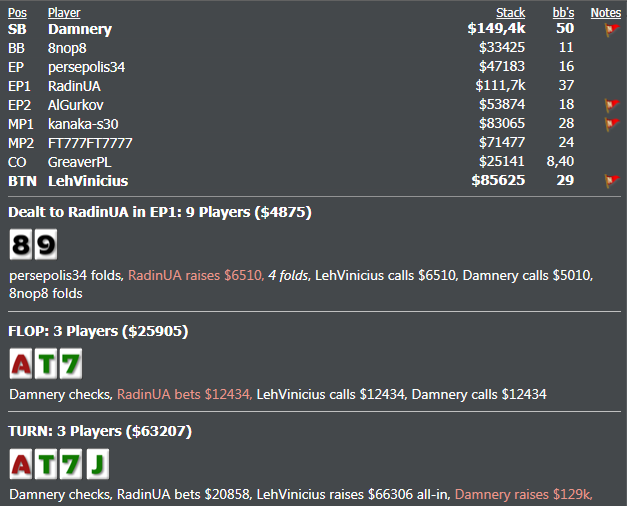Click the note flag icon for AlGurkov
The height and width of the screenshot is (506, 627).
coord(612,105)
